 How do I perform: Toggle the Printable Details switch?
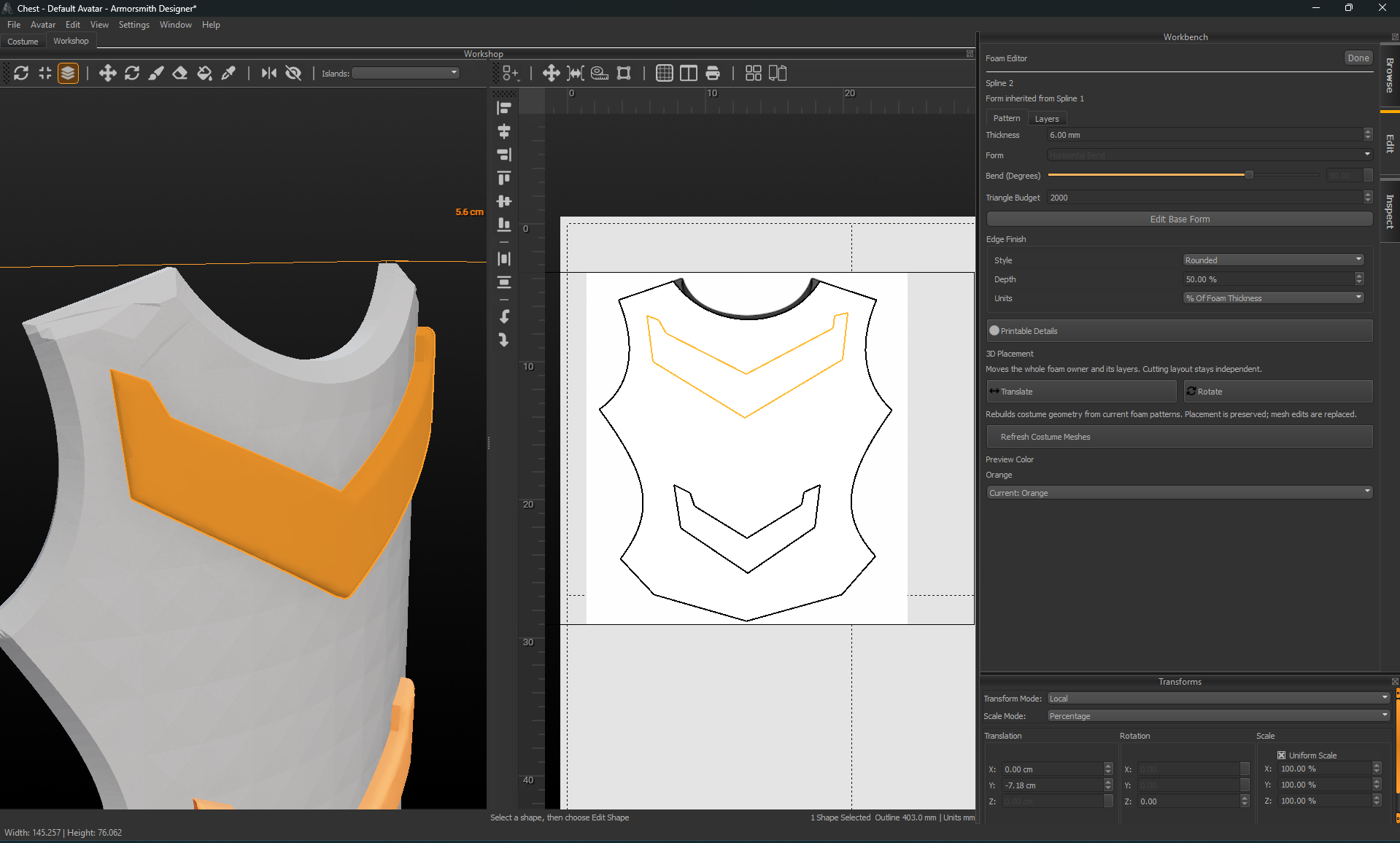994,330
